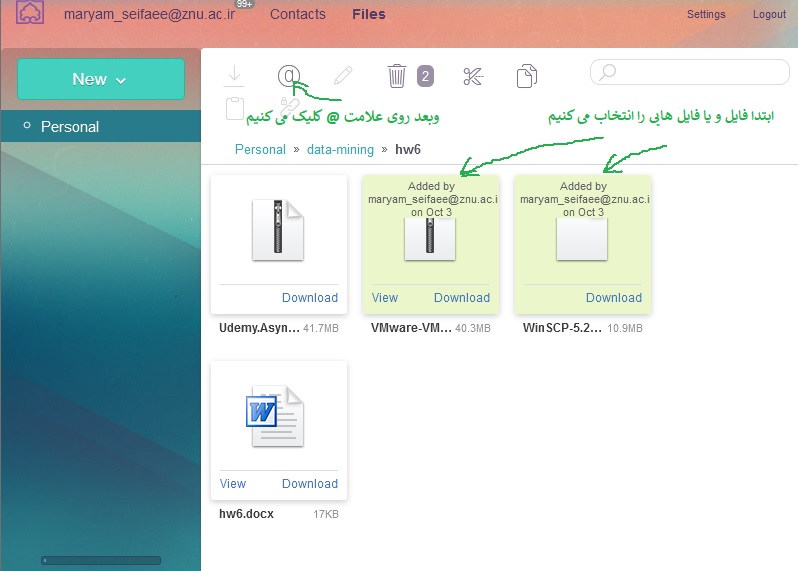Click the 17KB file size label

pos(326,514)
